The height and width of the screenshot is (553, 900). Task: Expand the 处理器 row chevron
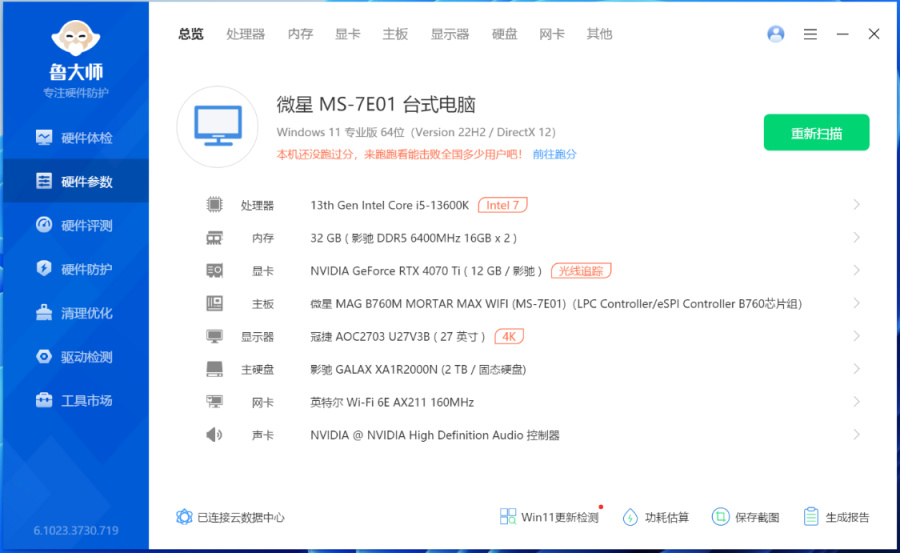(856, 204)
